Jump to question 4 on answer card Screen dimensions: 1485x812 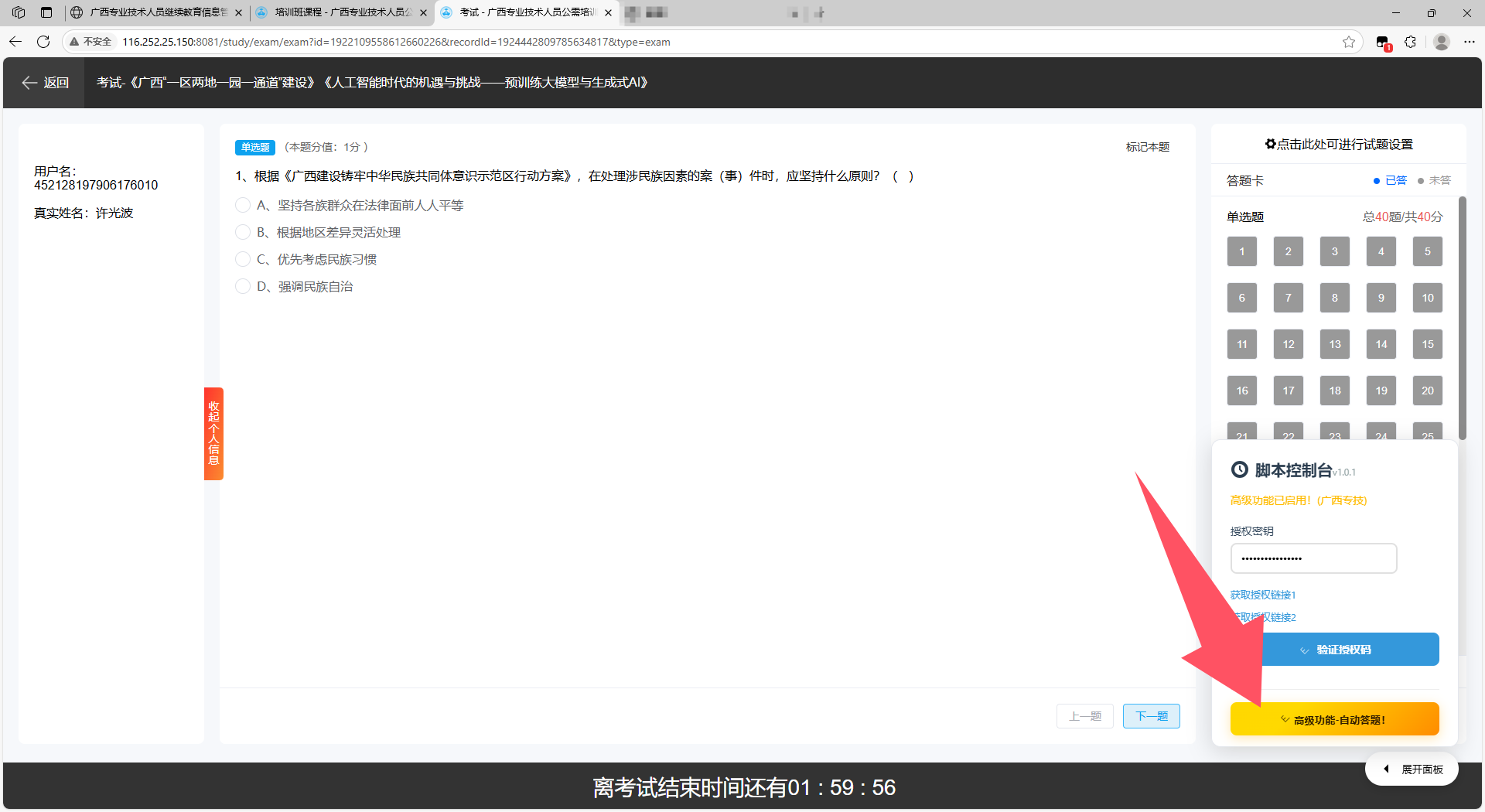click(1381, 251)
